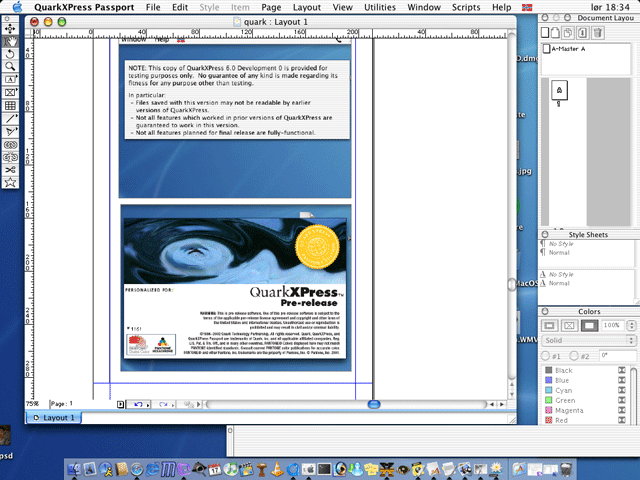Viewport: 640px width, 480px height.
Task: Click the shade 100% input field
Action: click(x=612, y=325)
